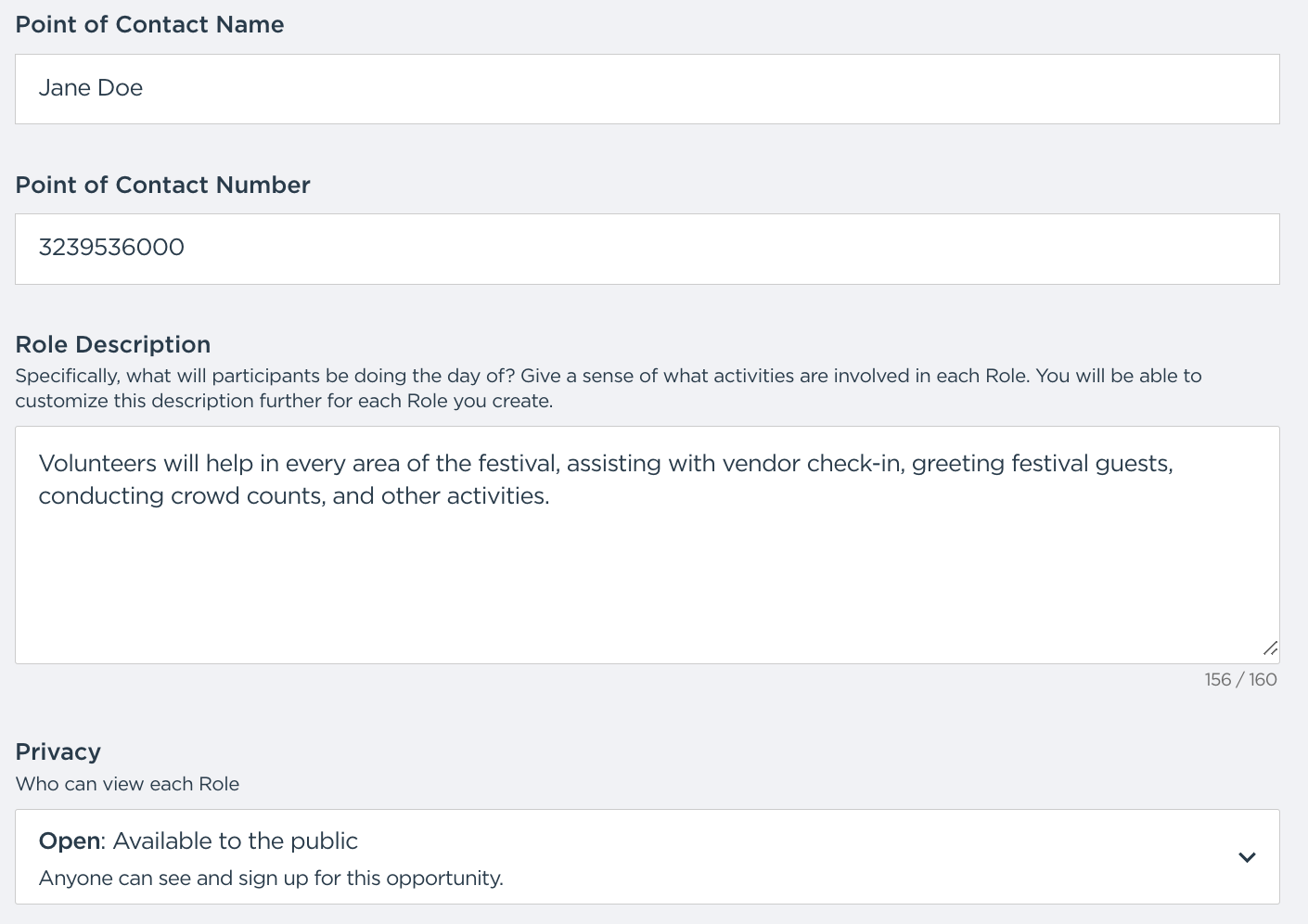Place cursor after 'other activities.' in textarea
The image size is (1308, 924).
pyautogui.click(x=551, y=496)
